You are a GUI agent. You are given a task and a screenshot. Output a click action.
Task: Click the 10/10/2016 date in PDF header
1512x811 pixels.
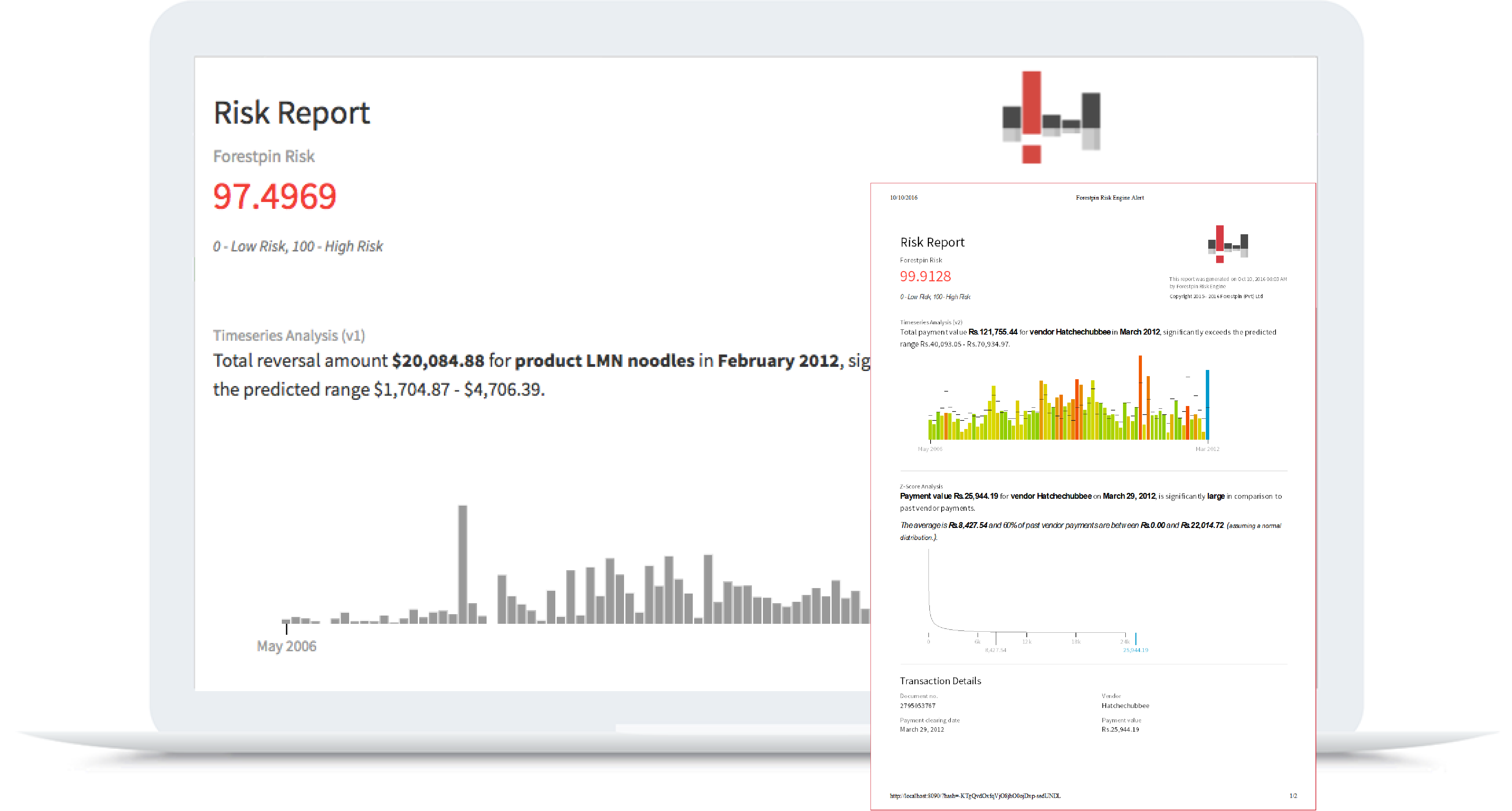903,198
